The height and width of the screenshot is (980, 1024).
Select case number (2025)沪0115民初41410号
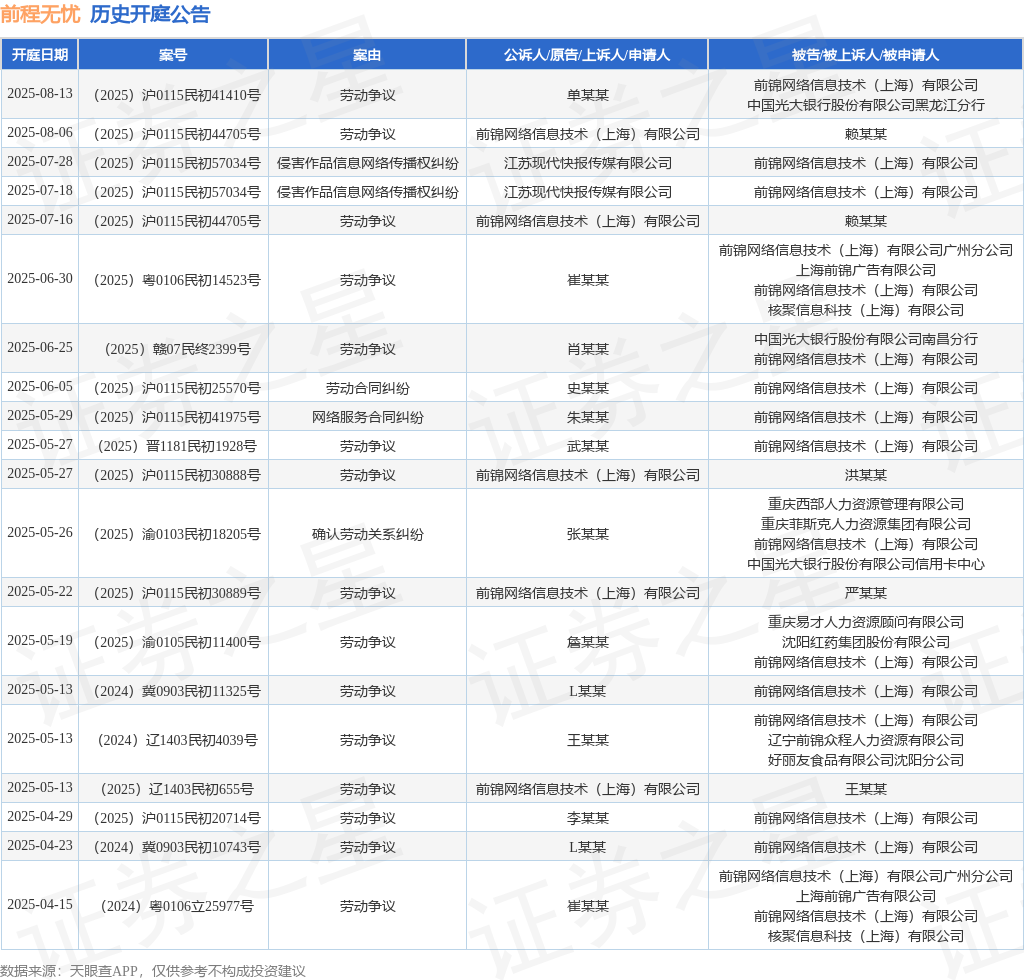pos(174,95)
